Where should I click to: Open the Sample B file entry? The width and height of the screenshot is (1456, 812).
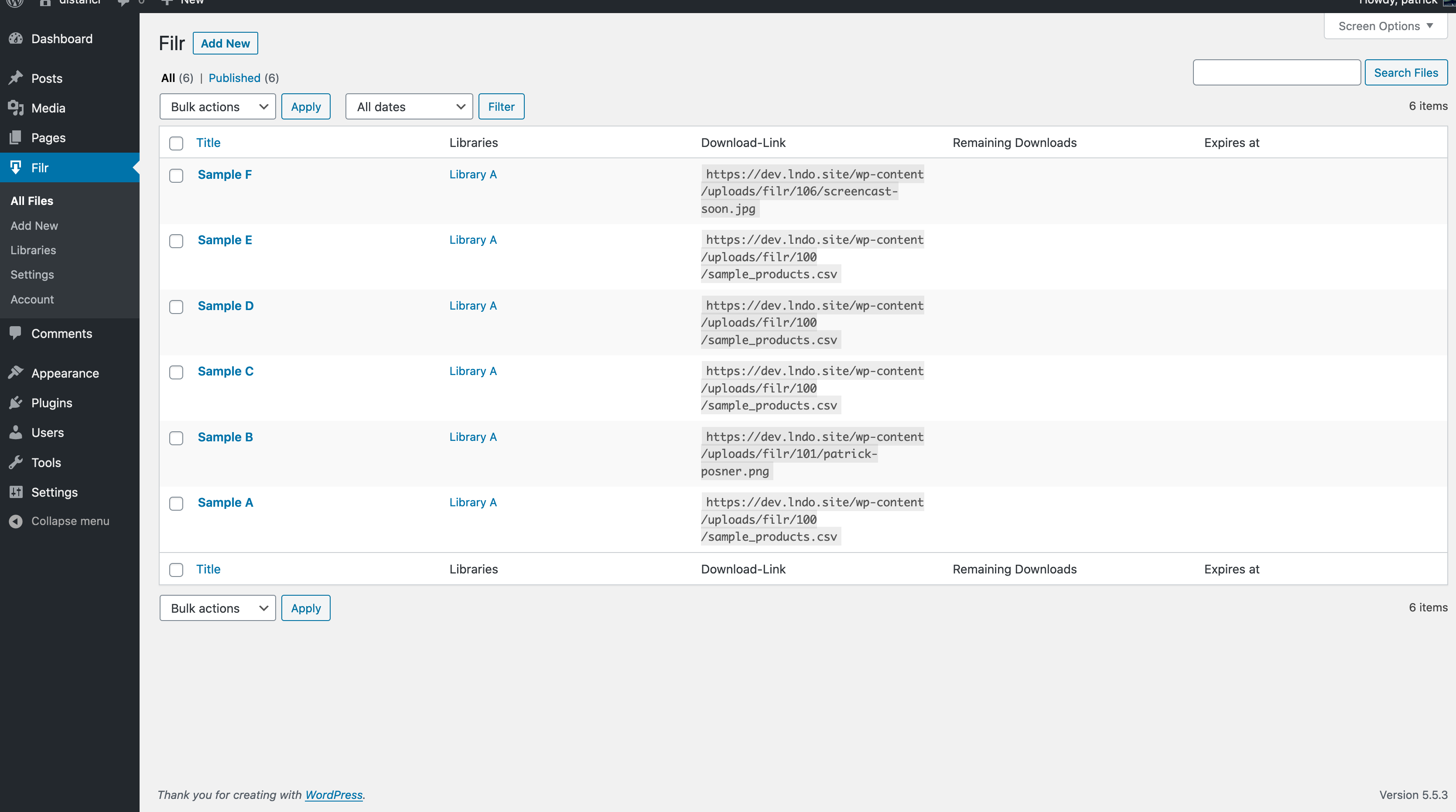[225, 437]
